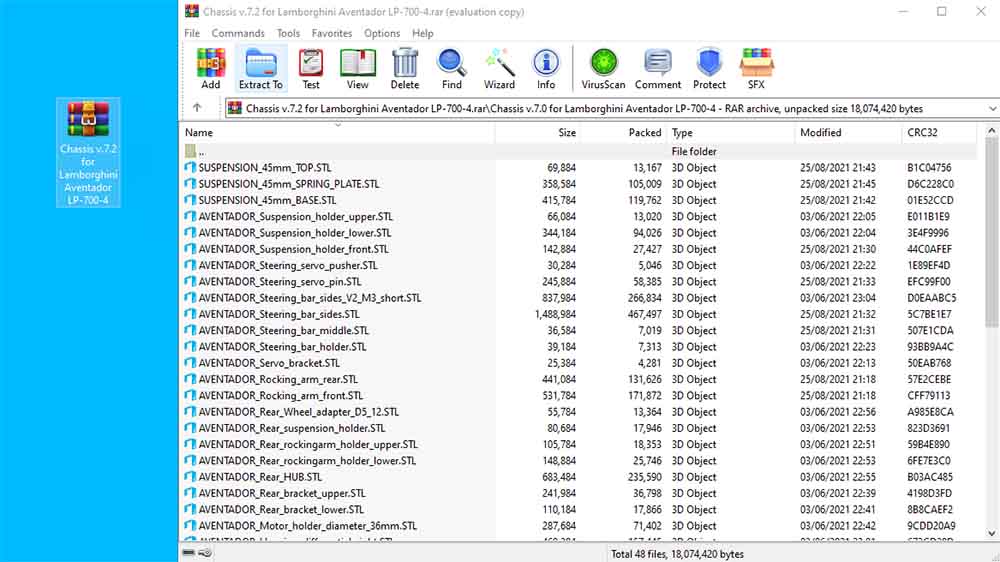The width and height of the screenshot is (1000, 562).
Task: Open the Tools menu
Action: 288,33
